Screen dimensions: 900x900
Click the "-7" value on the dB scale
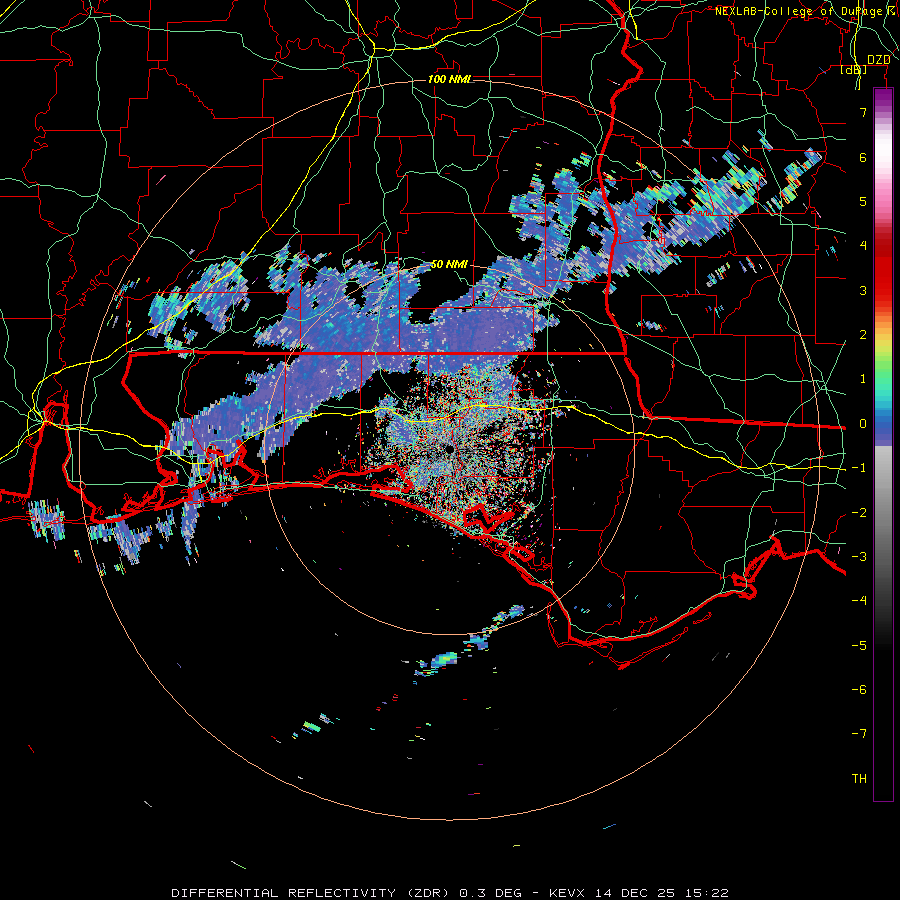tap(859, 734)
